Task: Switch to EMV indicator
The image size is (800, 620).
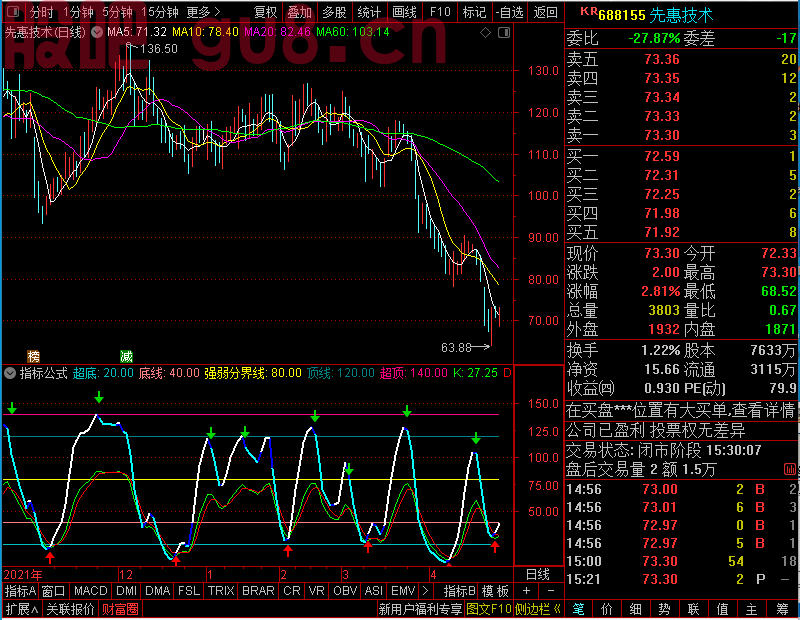Action: click(x=403, y=591)
